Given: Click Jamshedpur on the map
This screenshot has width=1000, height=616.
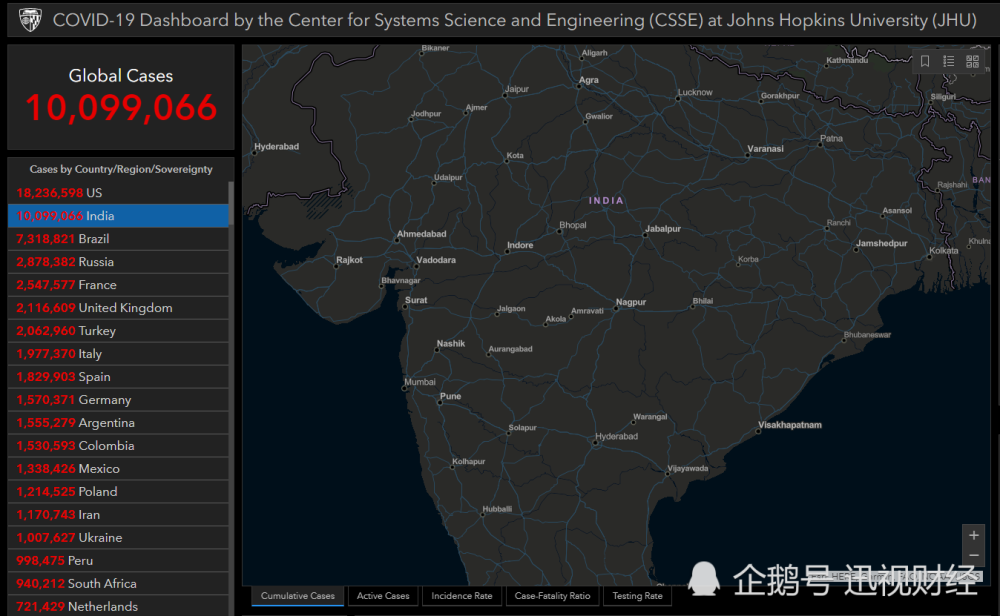Looking at the screenshot, I should point(881,243).
